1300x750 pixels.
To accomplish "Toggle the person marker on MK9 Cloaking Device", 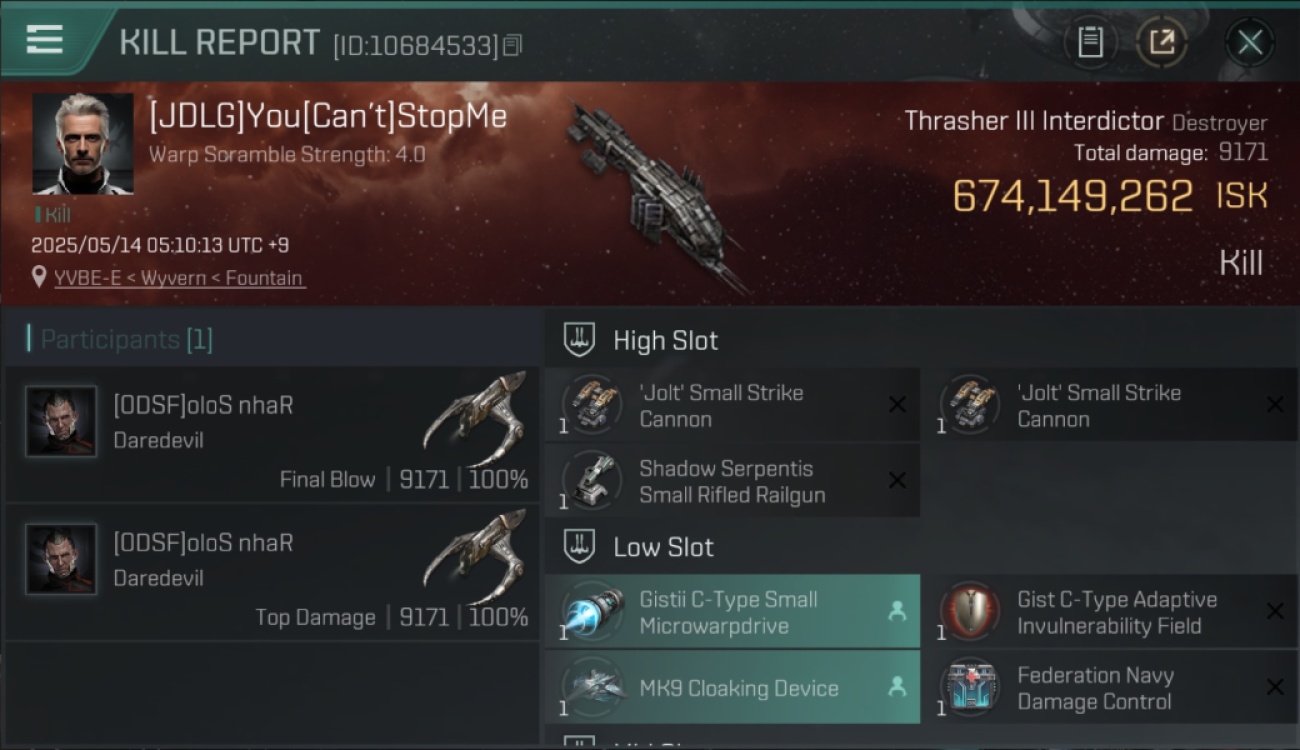I will (x=897, y=687).
